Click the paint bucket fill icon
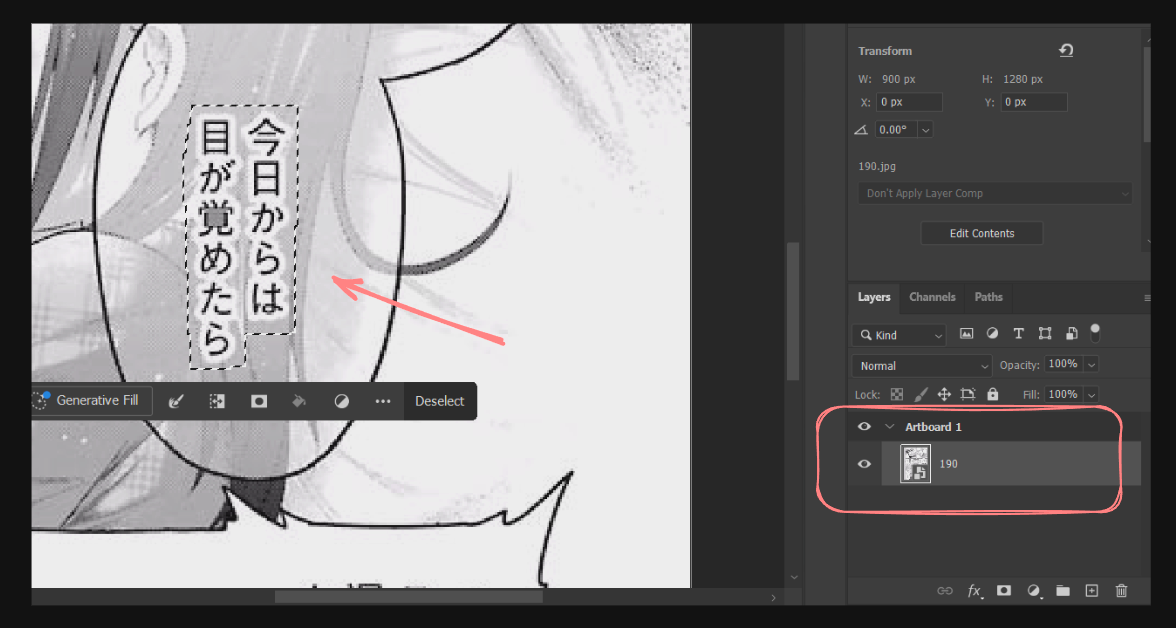1176x628 pixels. [x=298, y=401]
